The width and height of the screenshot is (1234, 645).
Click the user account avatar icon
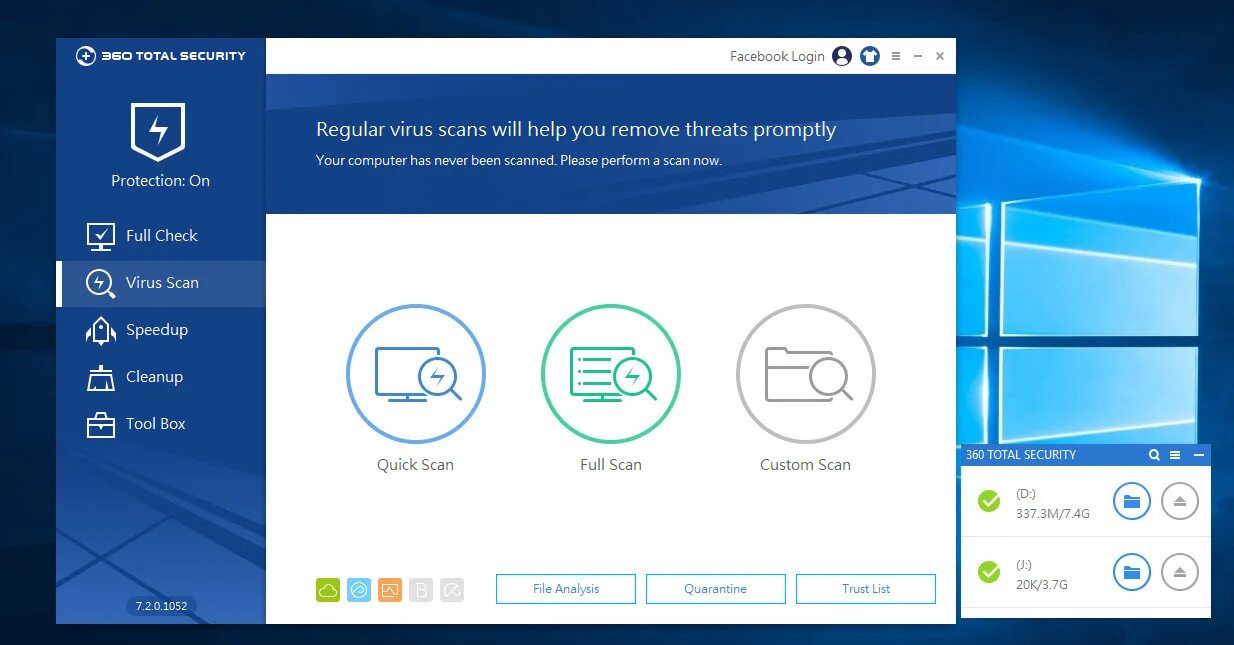point(842,56)
